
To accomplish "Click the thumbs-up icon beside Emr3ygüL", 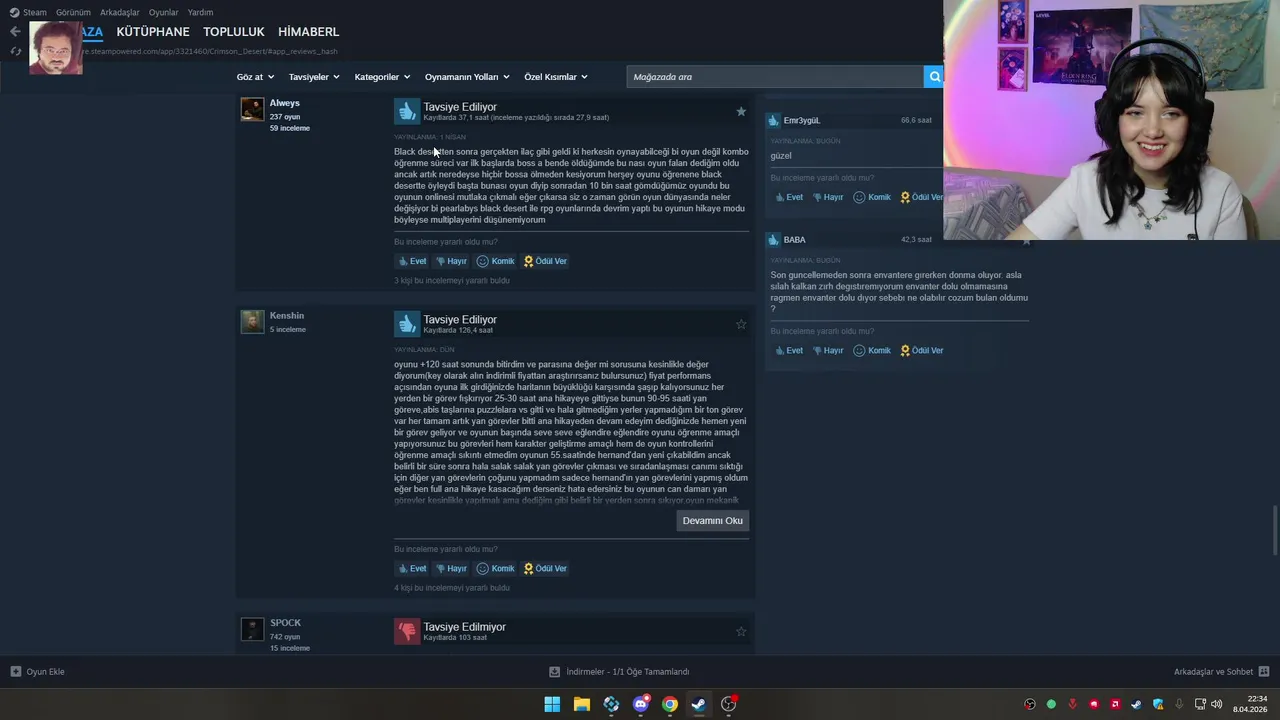I will [x=773, y=121].
